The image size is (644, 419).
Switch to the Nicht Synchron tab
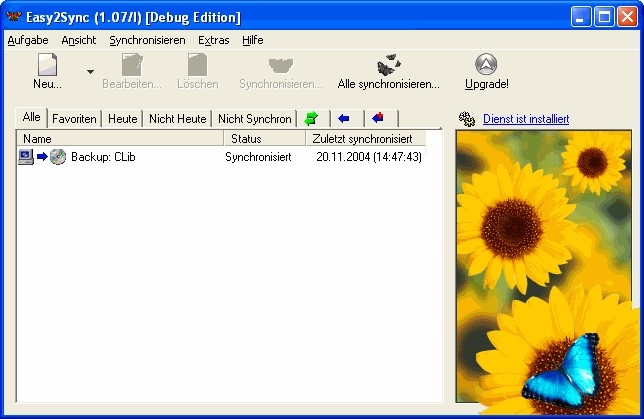(254, 118)
